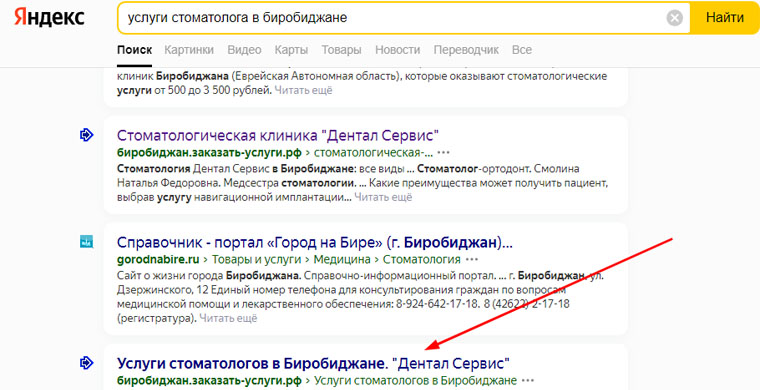Click favicon of Стоматологическая клиника "Дентал Сервис" result

(x=86, y=135)
